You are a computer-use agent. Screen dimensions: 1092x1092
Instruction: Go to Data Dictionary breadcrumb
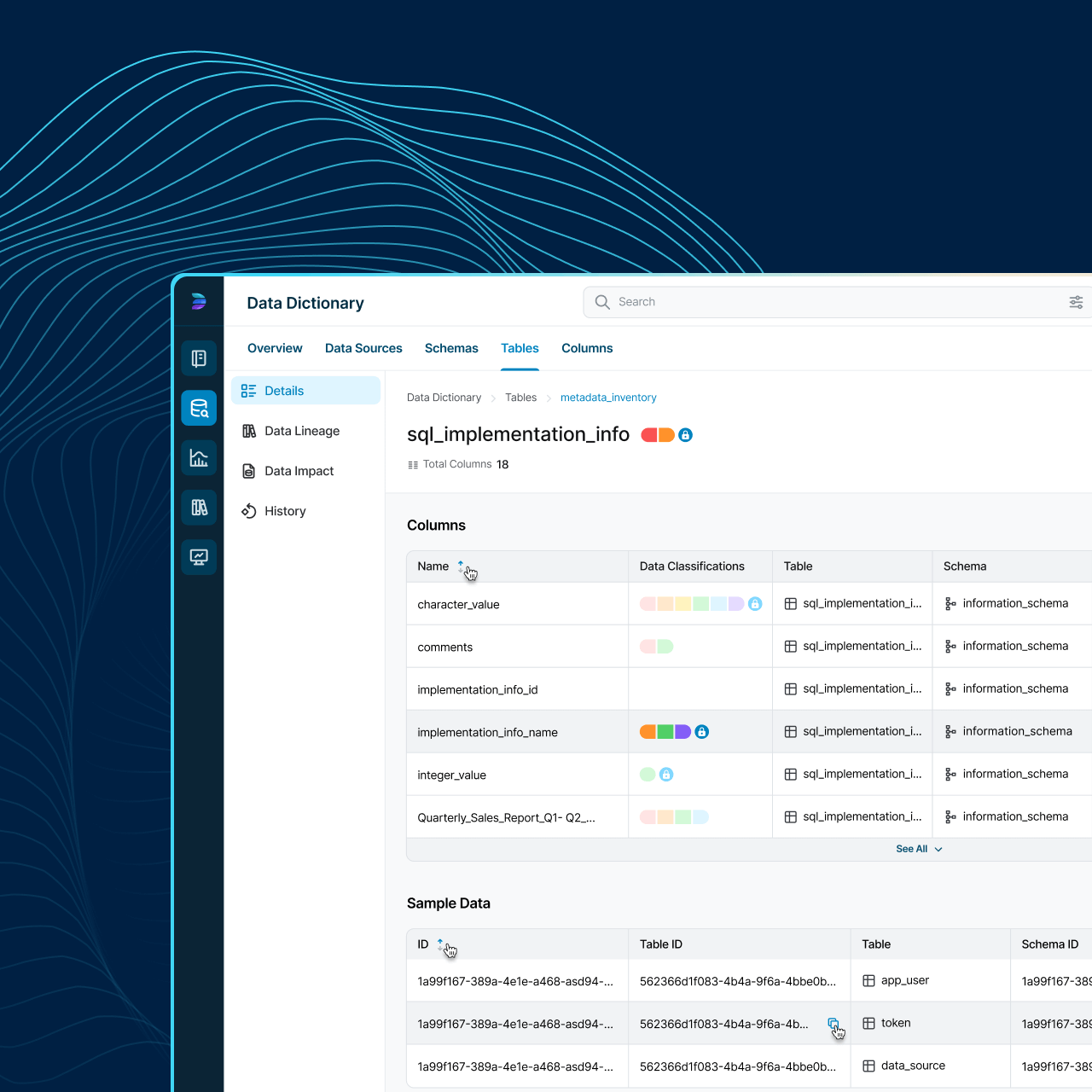point(444,398)
